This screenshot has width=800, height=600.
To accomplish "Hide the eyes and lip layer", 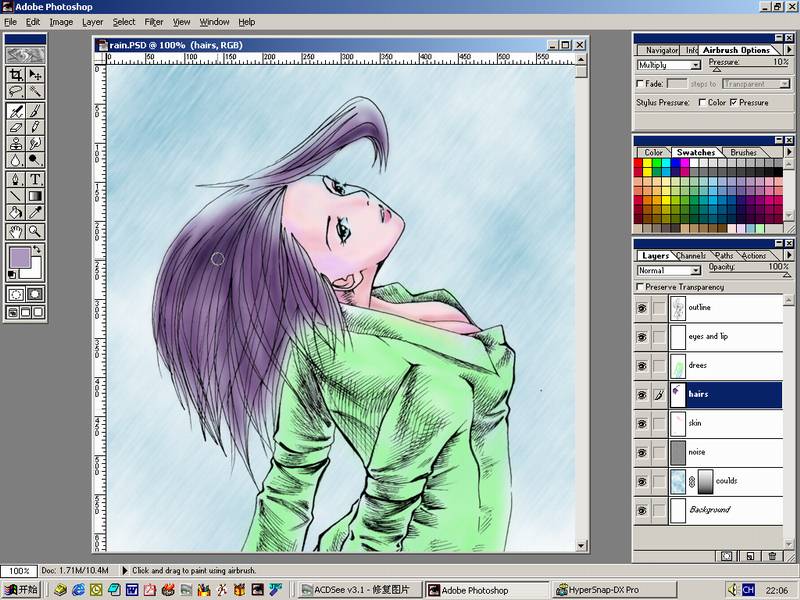I will pos(642,337).
